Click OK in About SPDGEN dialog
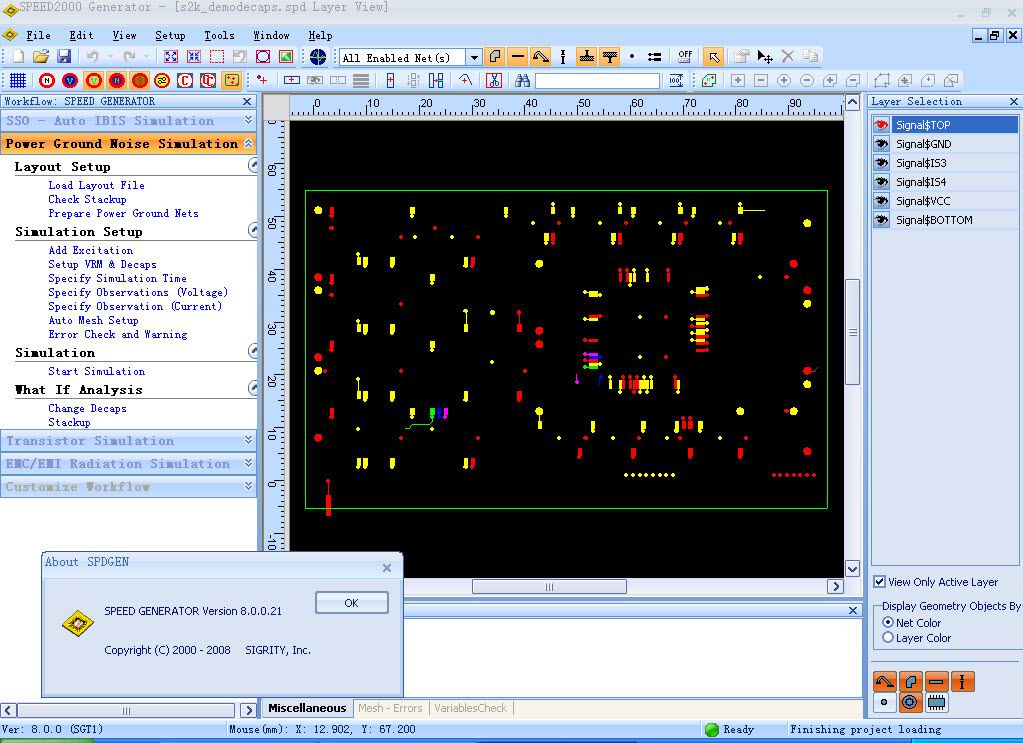This screenshot has width=1023, height=743. (352, 603)
